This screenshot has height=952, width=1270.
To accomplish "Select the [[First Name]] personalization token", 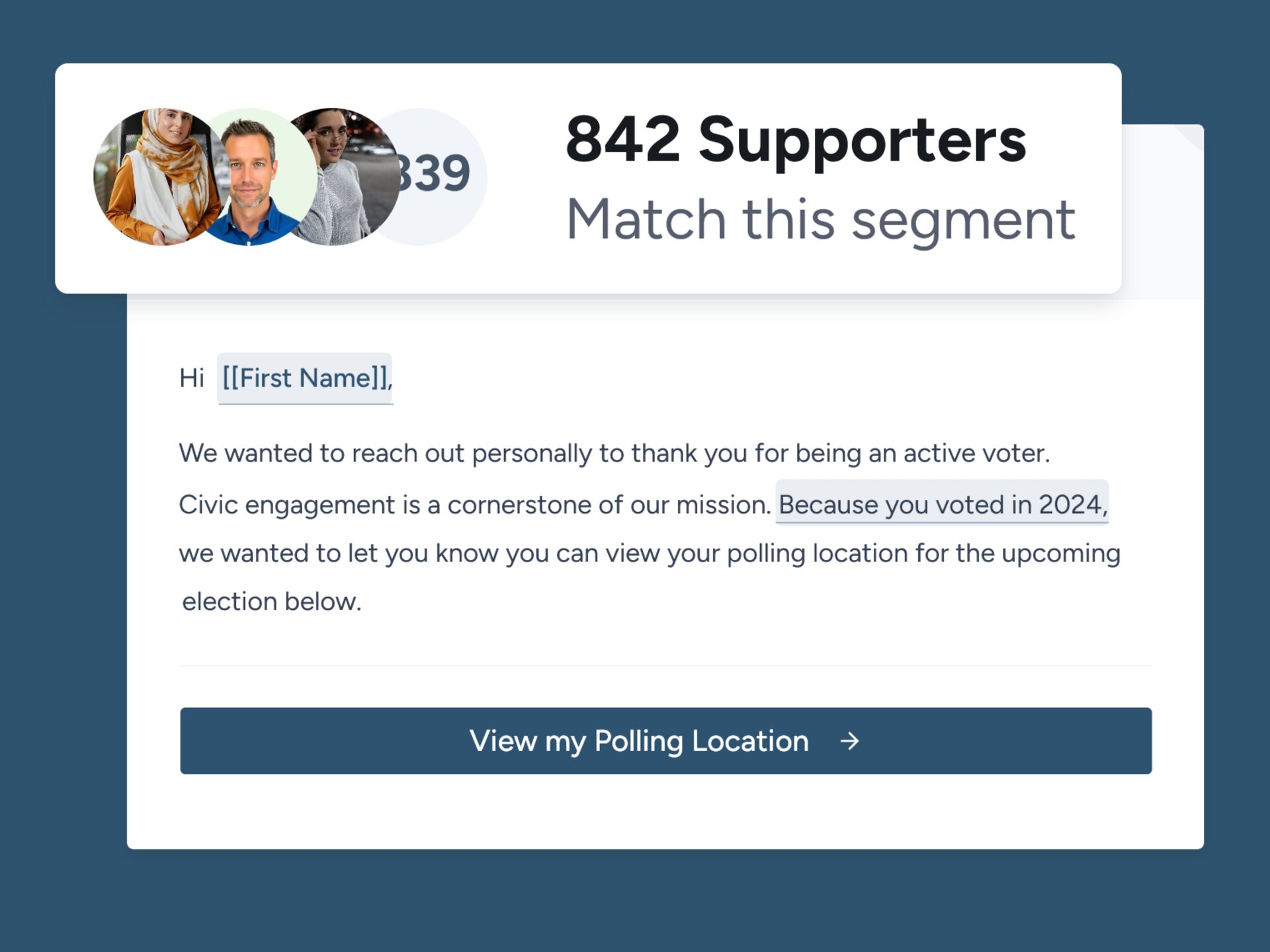I will (x=304, y=378).
